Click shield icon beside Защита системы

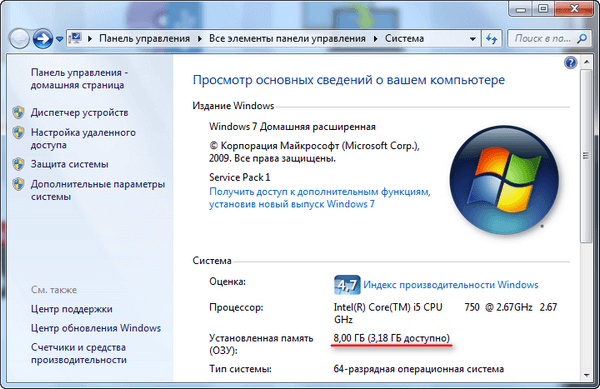pos(18,164)
